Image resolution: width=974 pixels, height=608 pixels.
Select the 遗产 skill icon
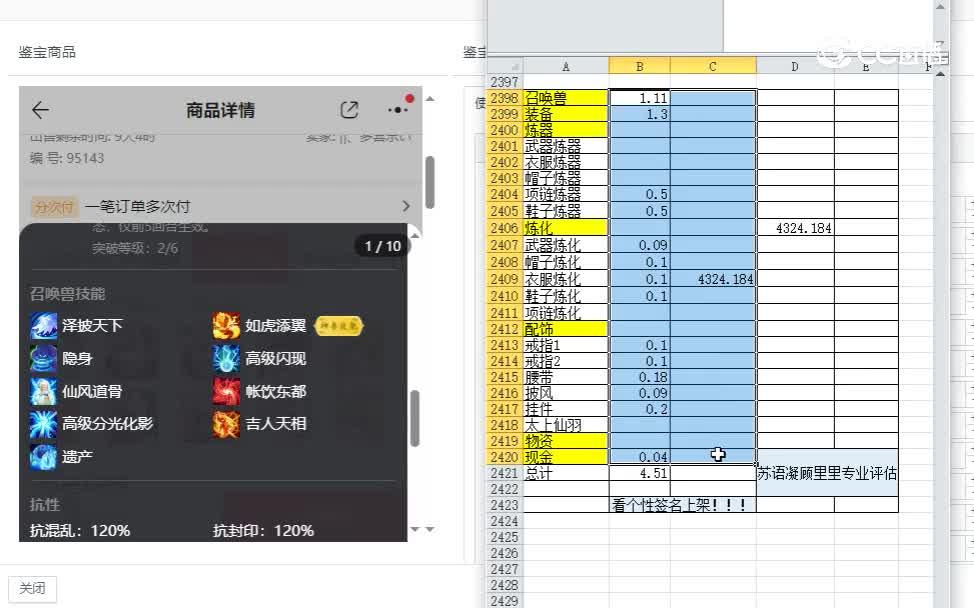coord(44,456)
